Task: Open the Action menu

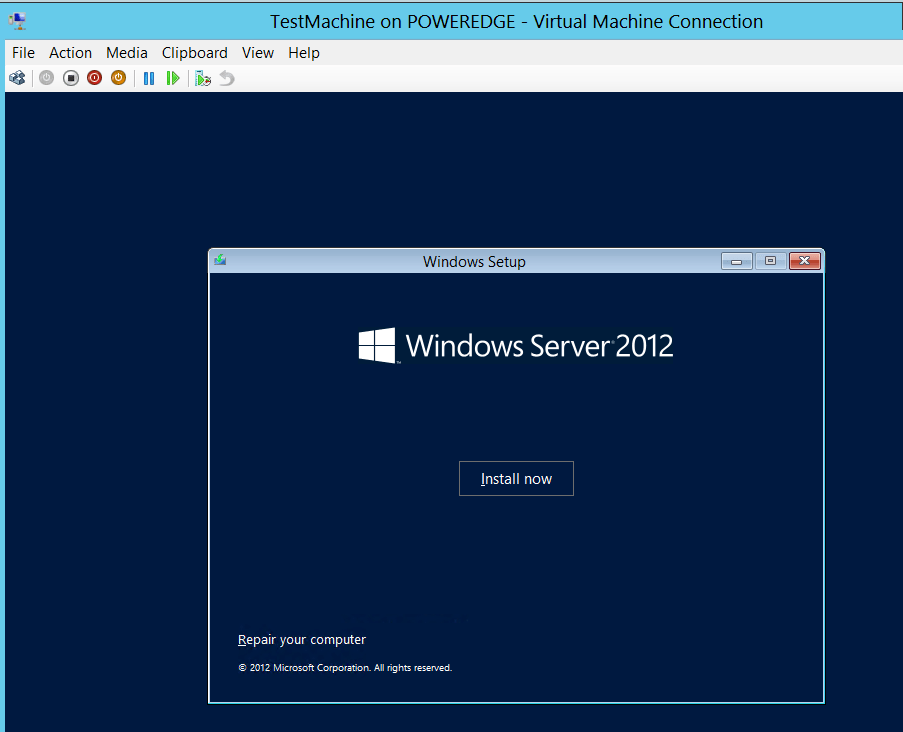Action: click(x=70, y=53)
